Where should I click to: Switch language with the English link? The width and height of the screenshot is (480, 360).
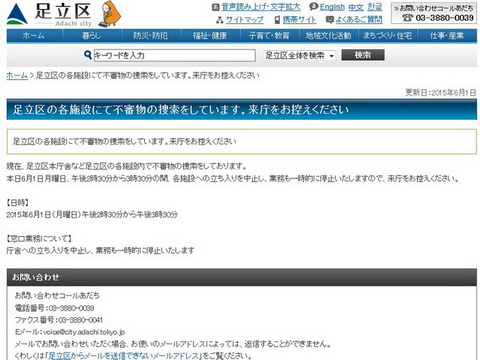tap(332, 7)
